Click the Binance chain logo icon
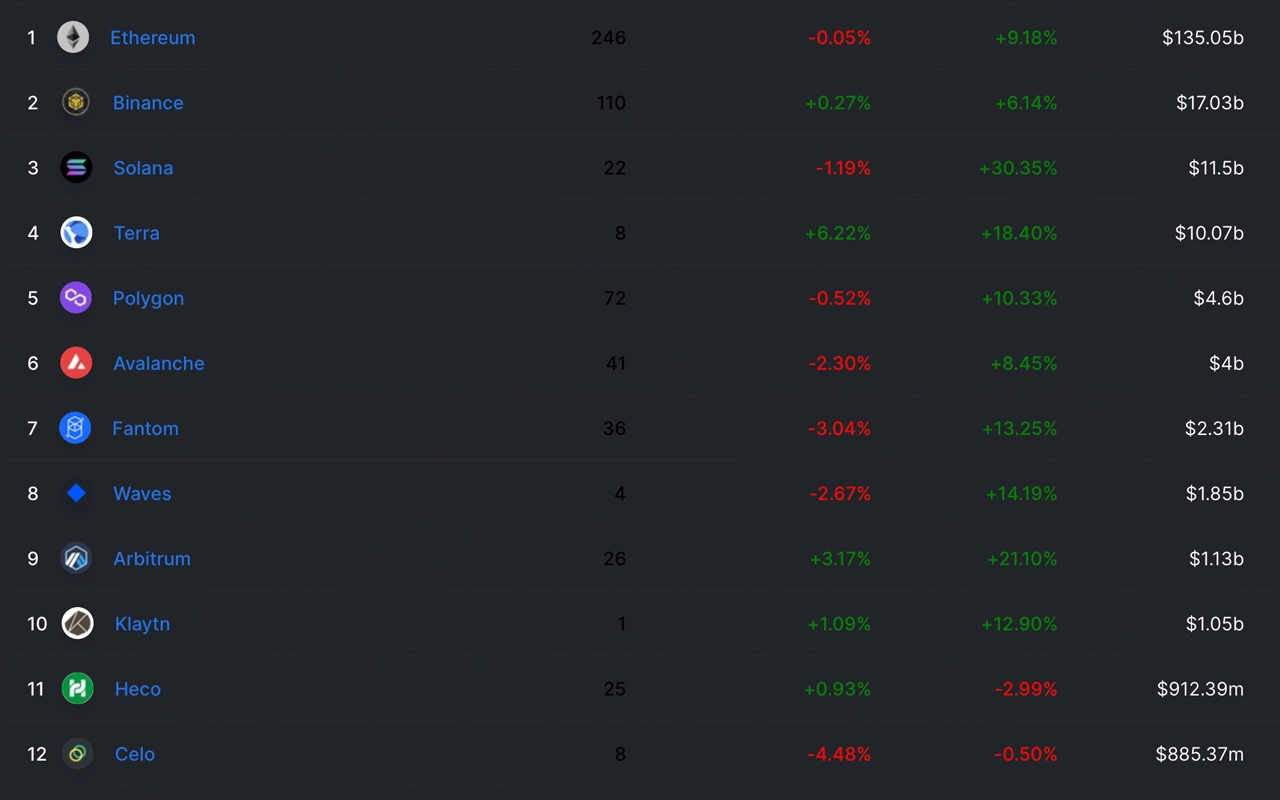The image size is (1280, 800). (76, 102)
